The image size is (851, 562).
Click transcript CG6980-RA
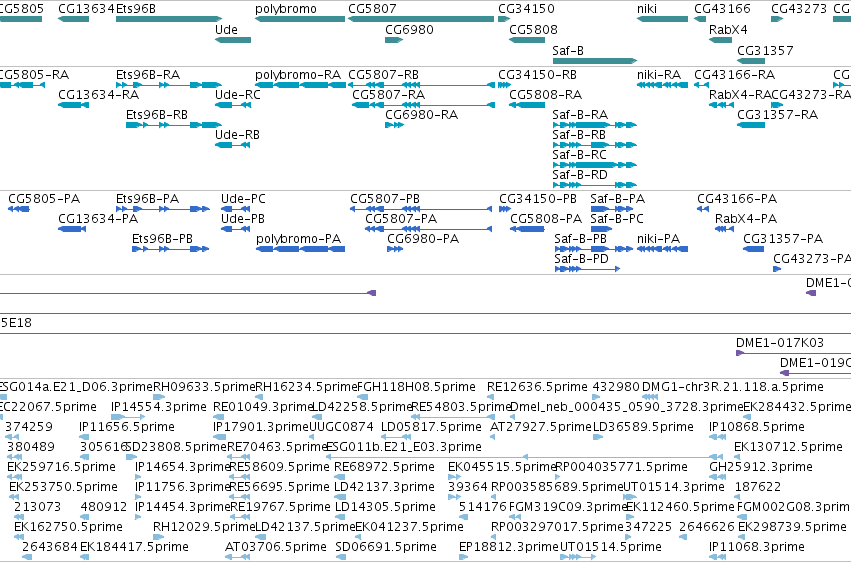click(x=395, y=125)
